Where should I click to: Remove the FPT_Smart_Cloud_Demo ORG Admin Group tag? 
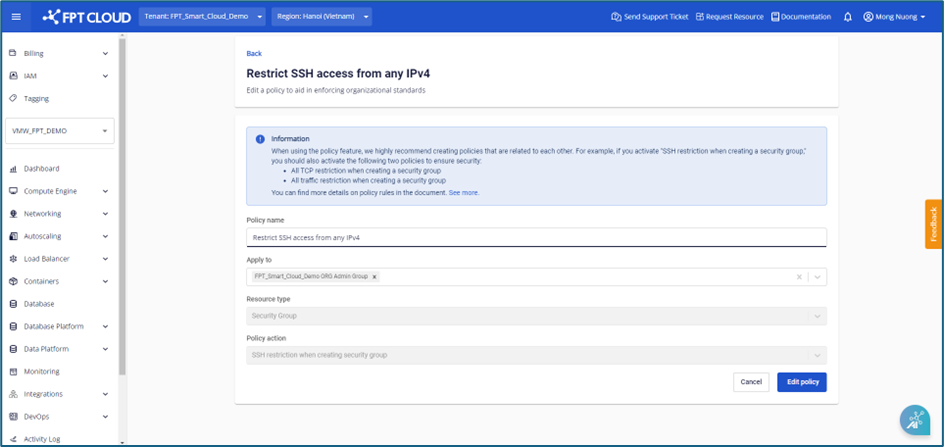click(375, 277)
